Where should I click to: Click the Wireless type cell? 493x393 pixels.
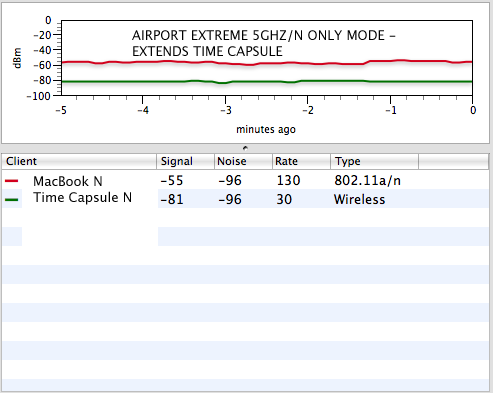click(359, 199)
